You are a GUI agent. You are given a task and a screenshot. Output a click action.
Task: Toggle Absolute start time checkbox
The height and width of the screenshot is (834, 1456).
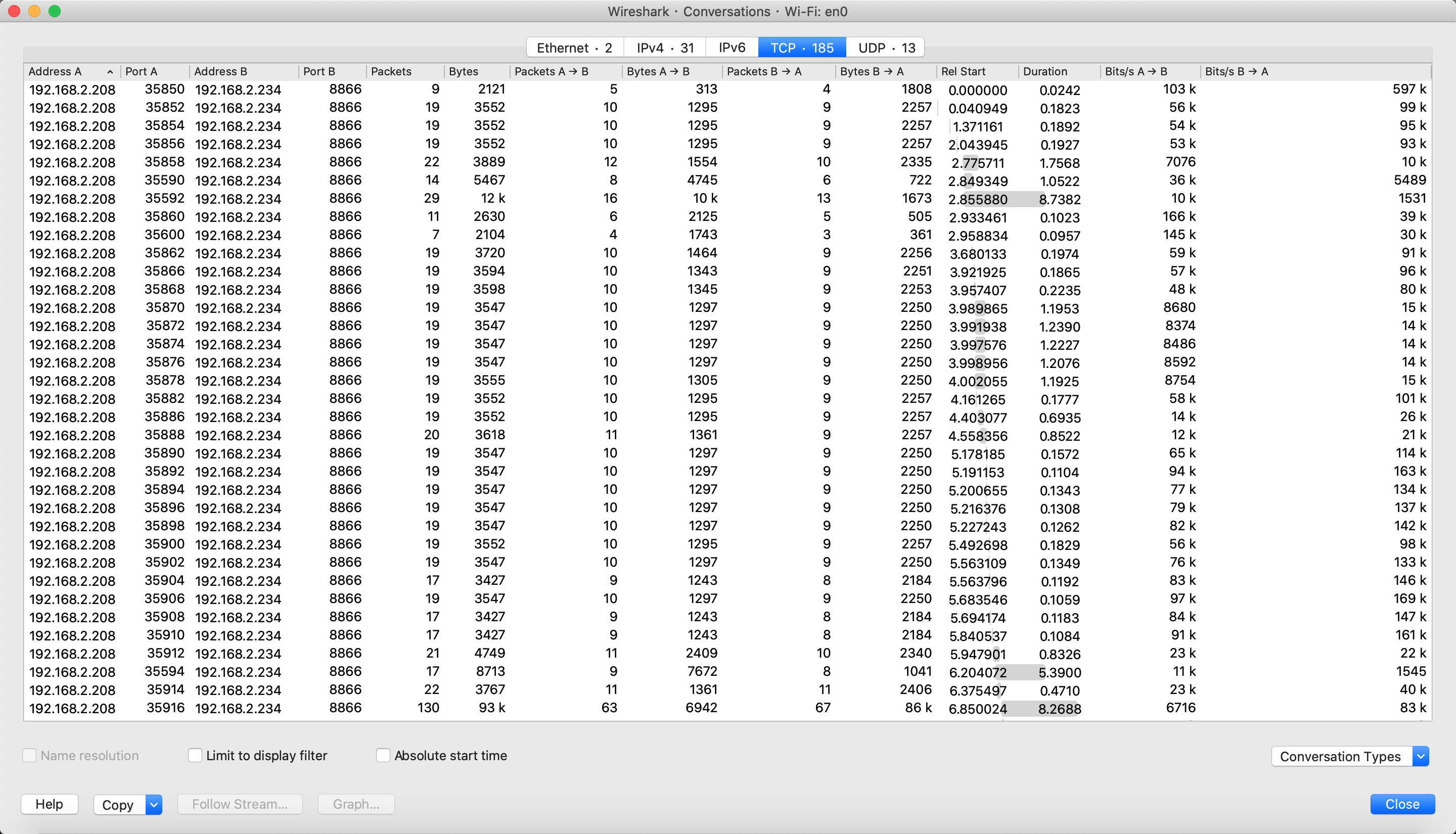383,756
